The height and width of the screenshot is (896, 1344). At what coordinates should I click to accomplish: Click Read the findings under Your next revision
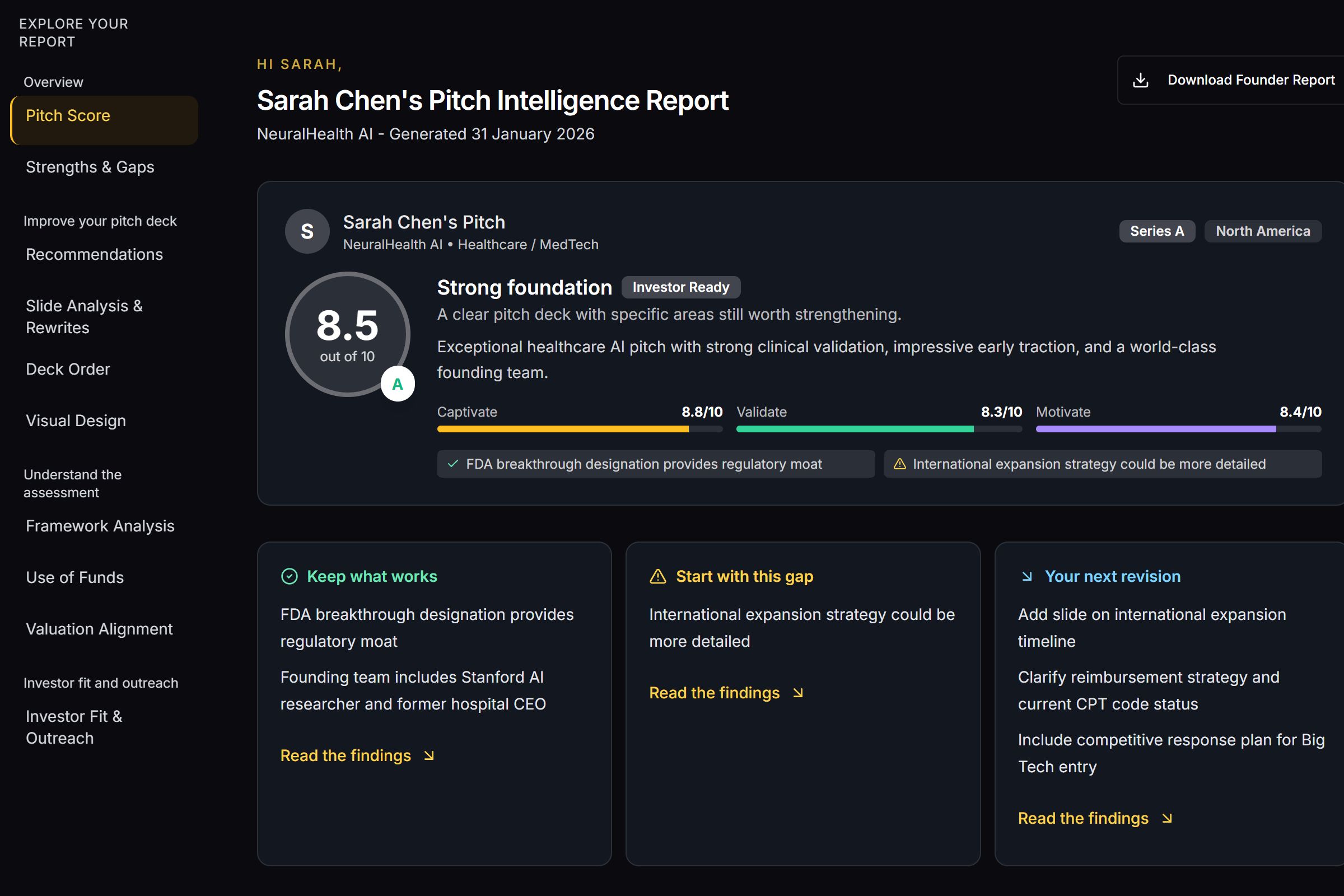[x=1095, y=818]
